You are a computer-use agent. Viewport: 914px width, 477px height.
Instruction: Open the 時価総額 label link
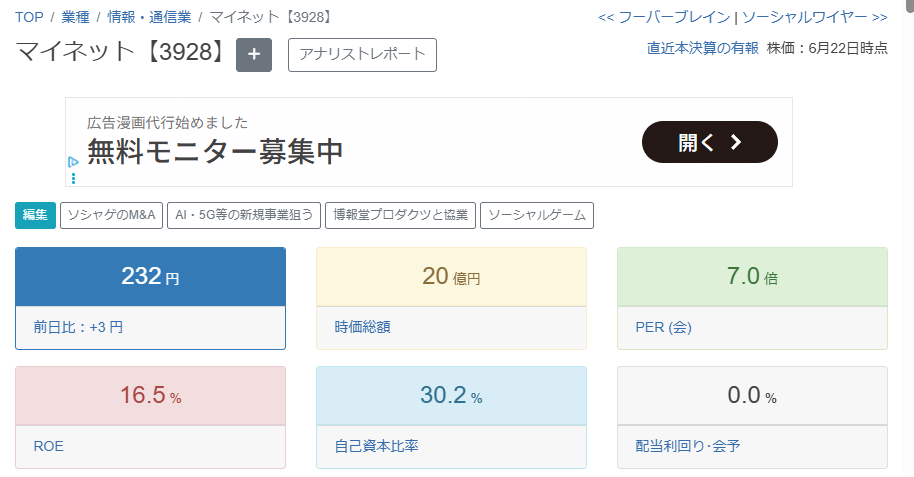pyautogui.click(x=363, y=327)
